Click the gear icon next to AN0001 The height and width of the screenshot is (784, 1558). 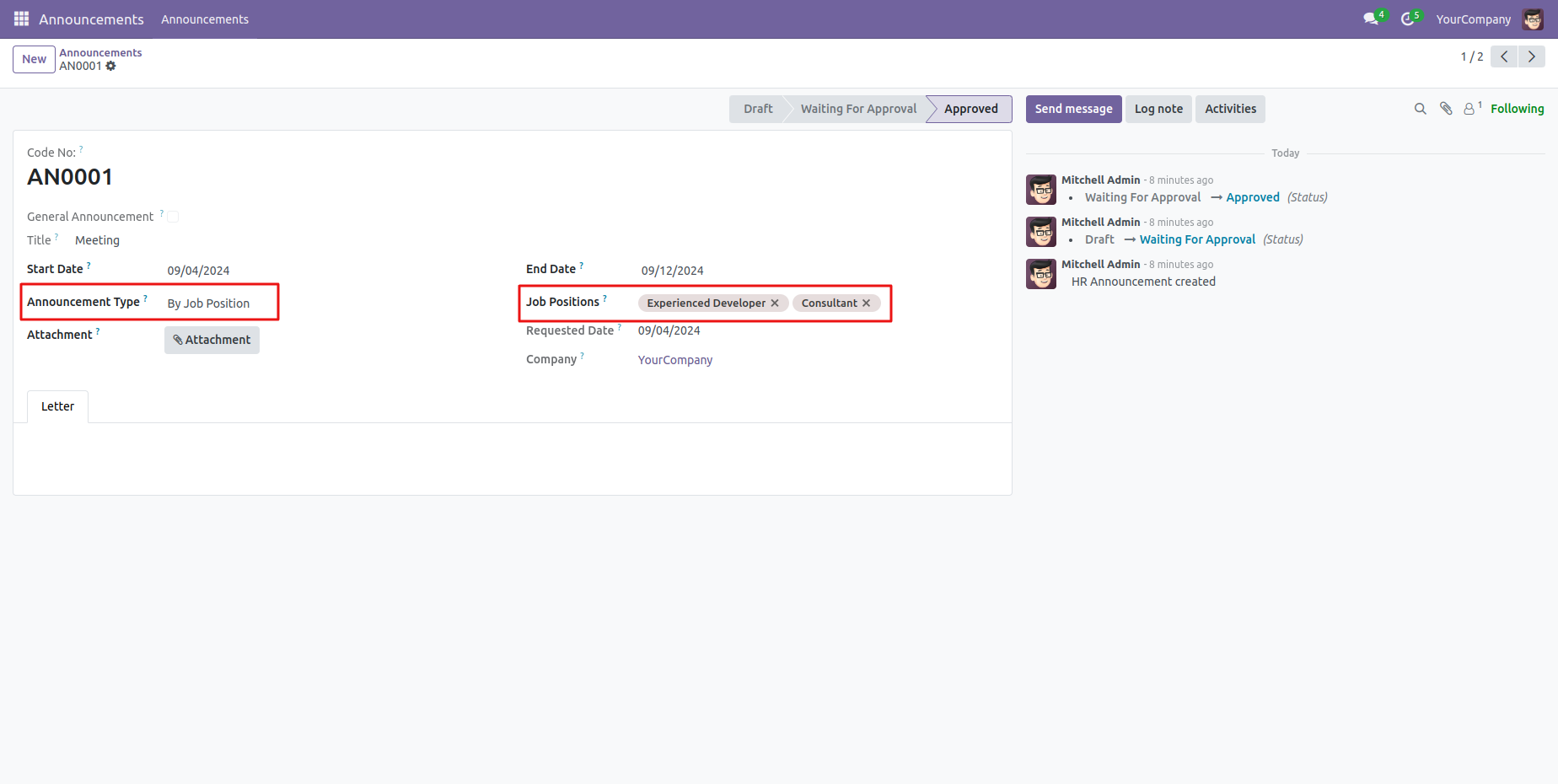pyautogui.click(x=110, y=66)
